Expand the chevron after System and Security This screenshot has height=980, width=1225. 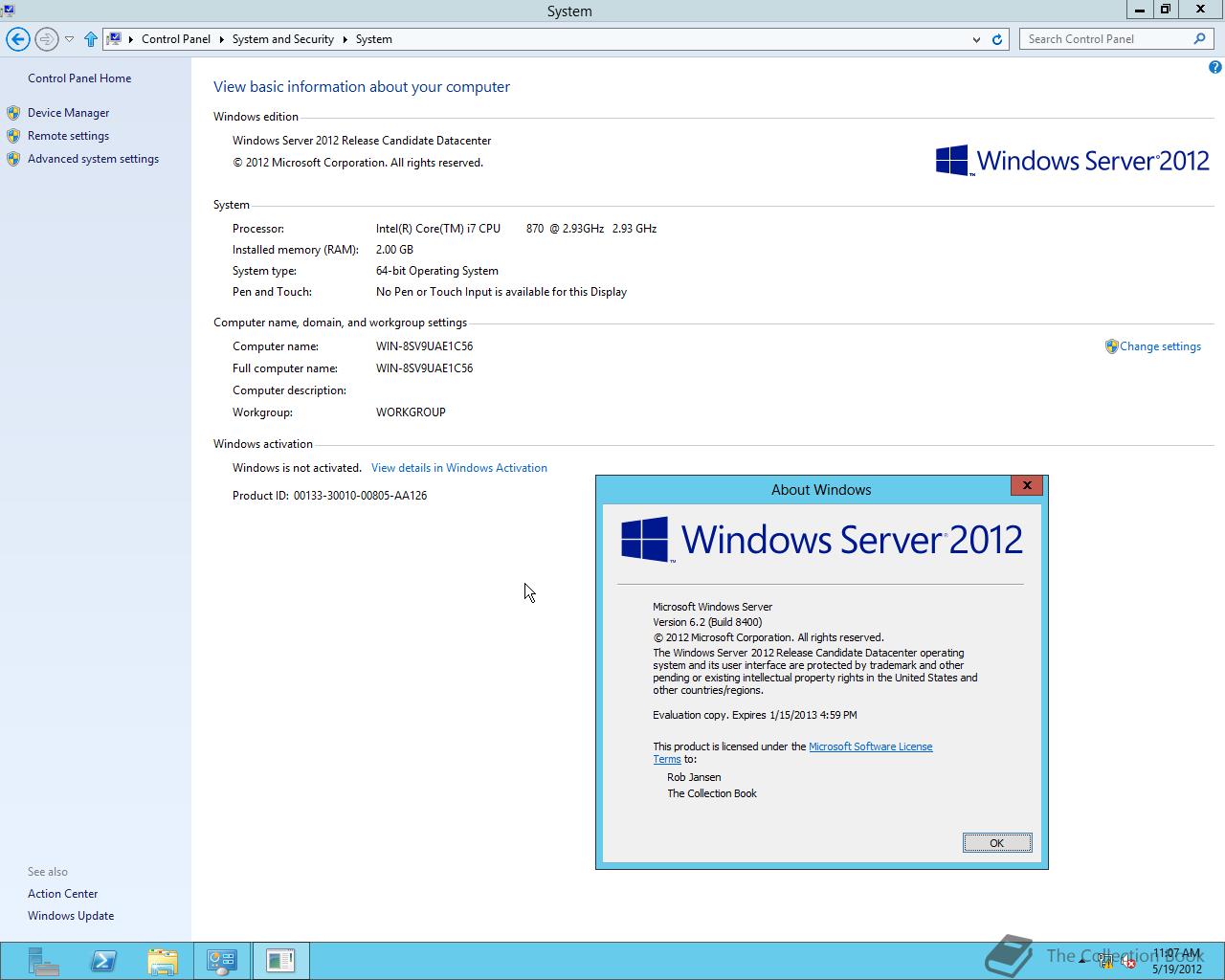345,39
